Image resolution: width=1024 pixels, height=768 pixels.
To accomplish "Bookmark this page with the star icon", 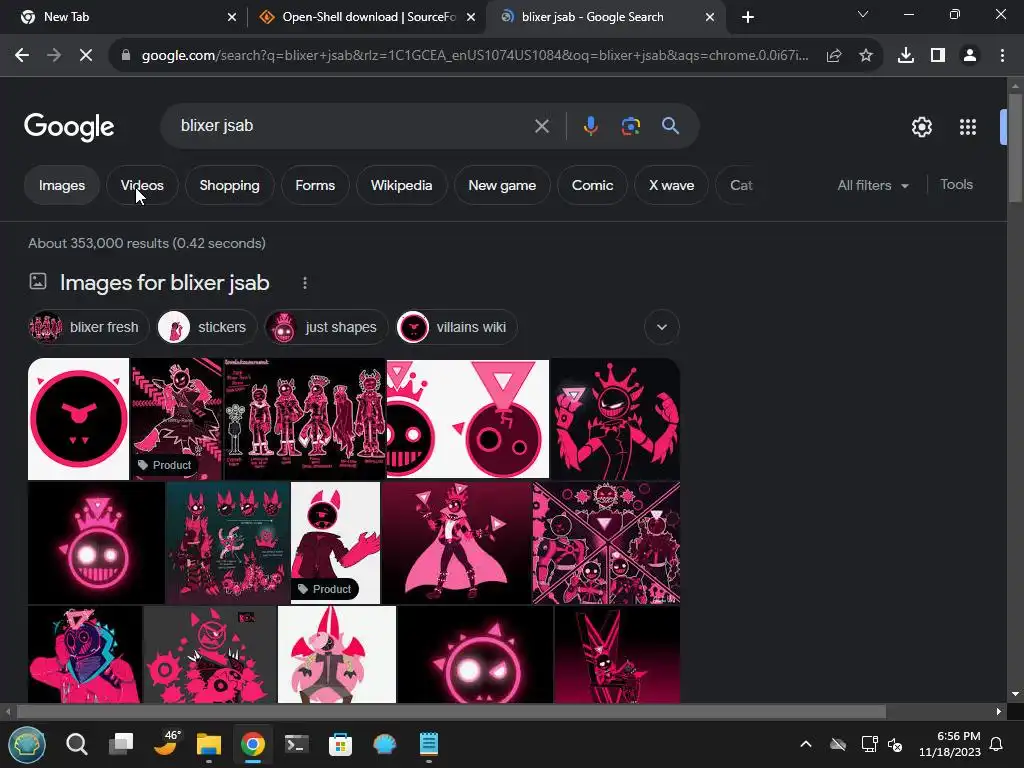I will (866, 56).
